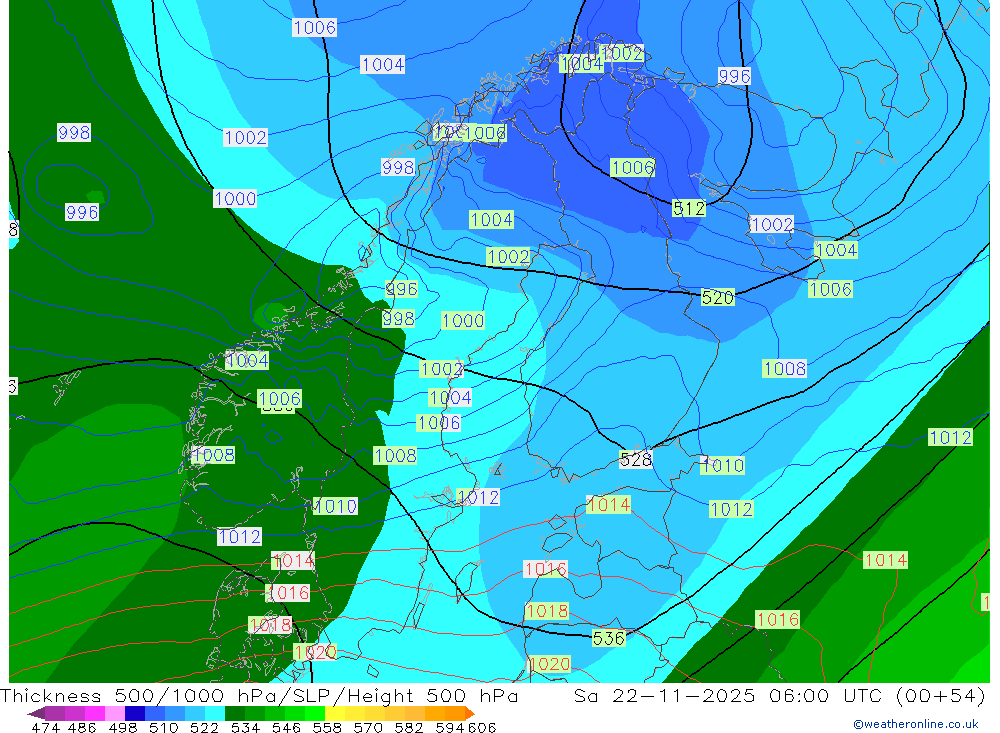The width and height of the screenshot is (1000, 733).
Task: Select the map title 'Thickness 500/1000 hPa/SLP/Height 500 hPa'
Action: coord(259,695)
